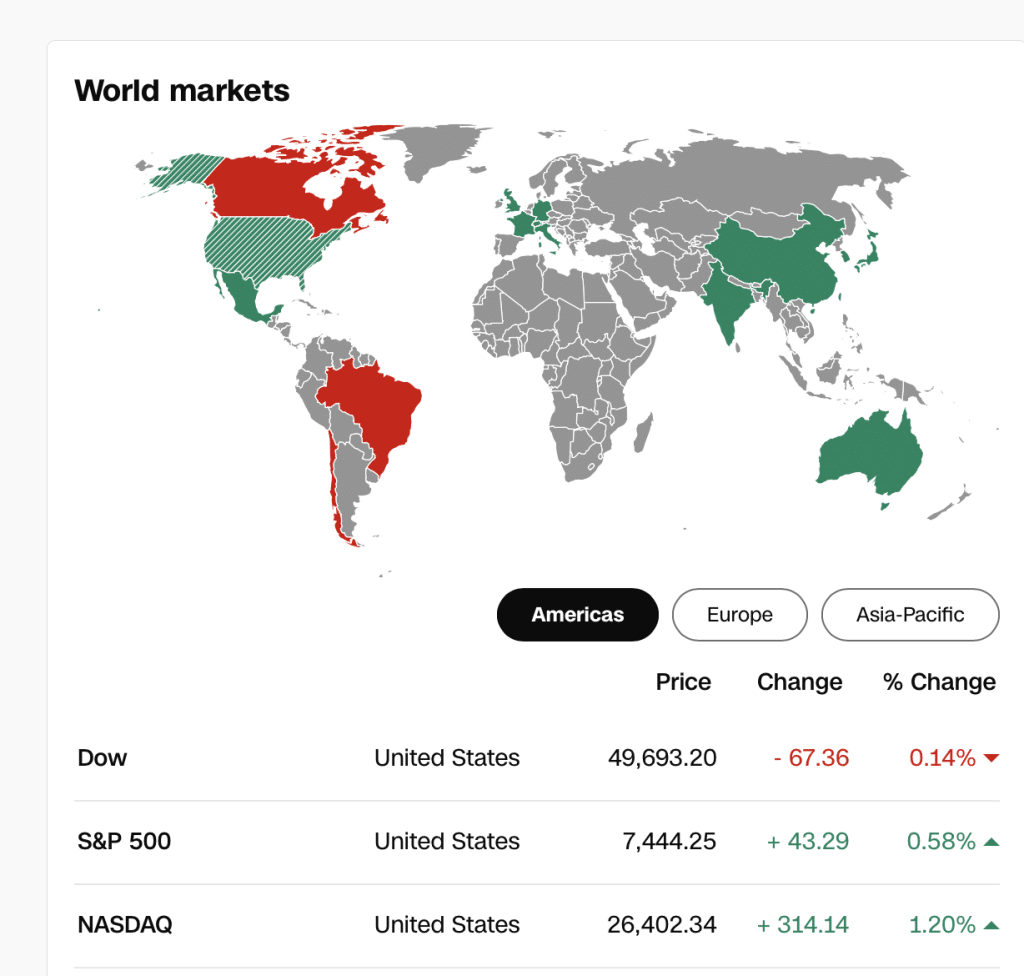Click the Change column header
Viewport: 1024px width, 976px height.
click(x=799, y=683)
